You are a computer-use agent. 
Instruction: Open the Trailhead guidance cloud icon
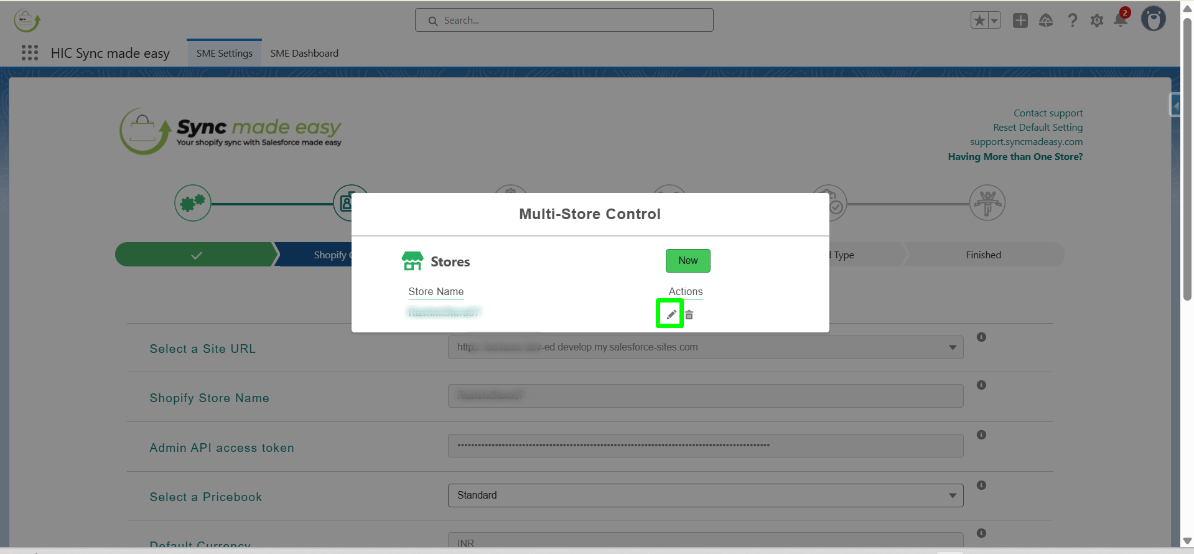[x=1046, y=21]
